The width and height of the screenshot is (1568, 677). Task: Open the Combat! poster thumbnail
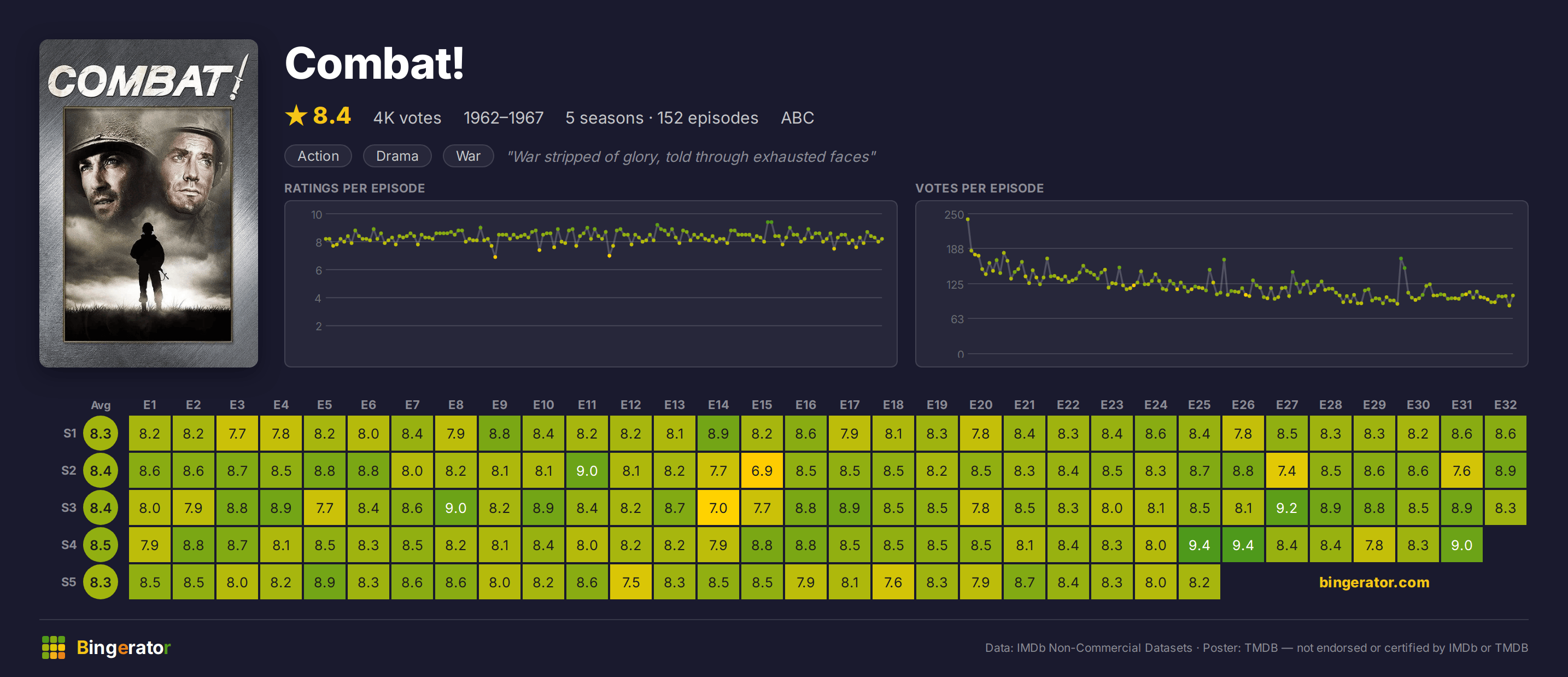(x=149, y=203)
